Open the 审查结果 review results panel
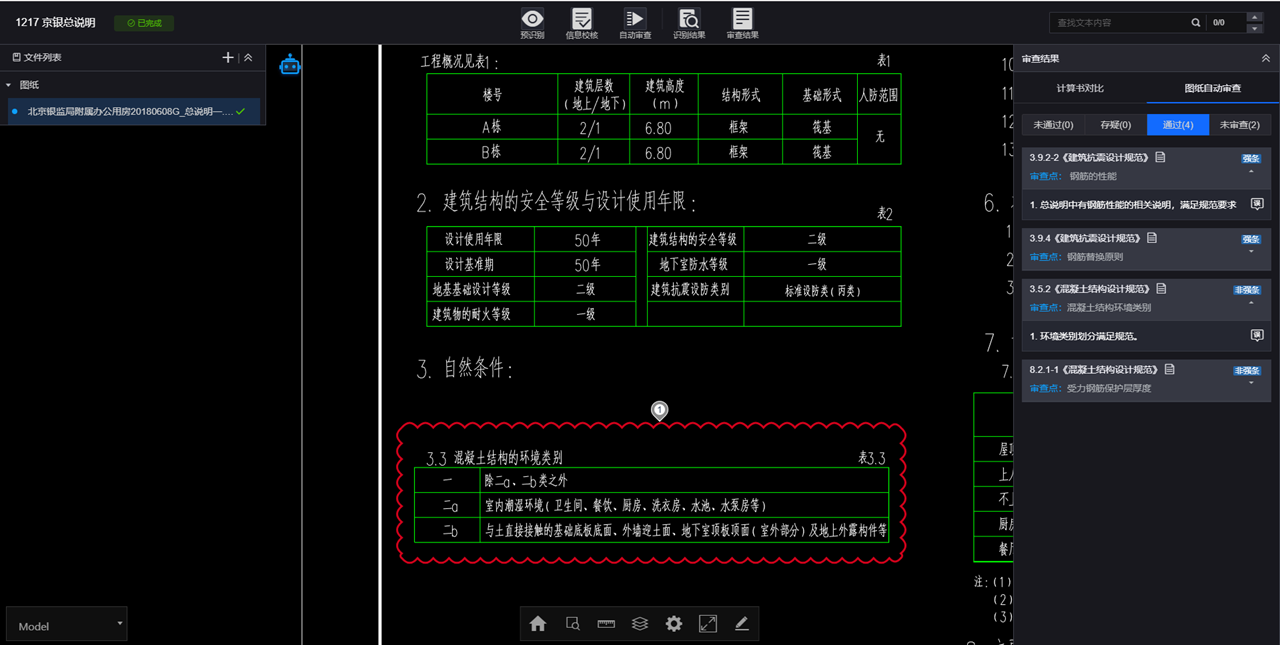This screenshot has height=645, width=1280. 741,22
